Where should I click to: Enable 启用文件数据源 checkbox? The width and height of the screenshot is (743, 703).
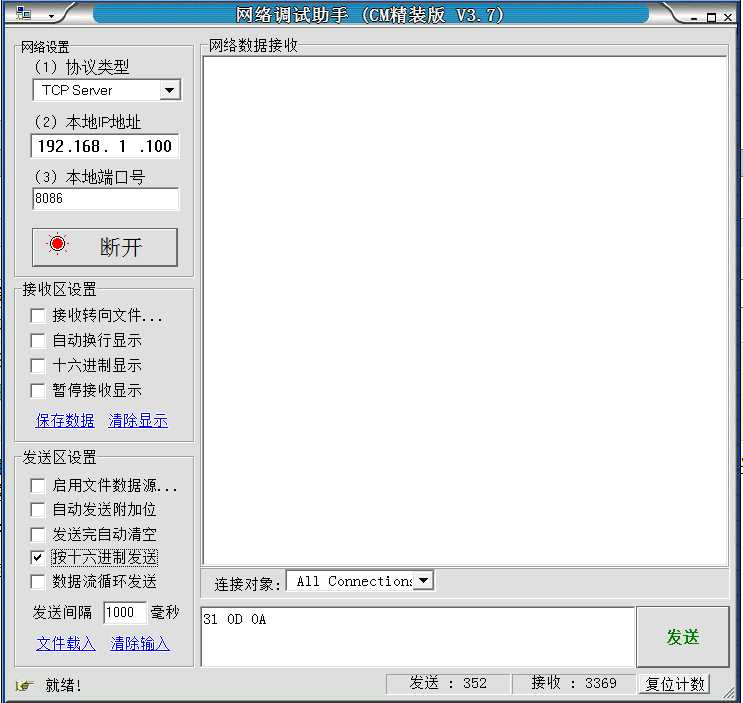pyautogui.click(x=37, y=486)
